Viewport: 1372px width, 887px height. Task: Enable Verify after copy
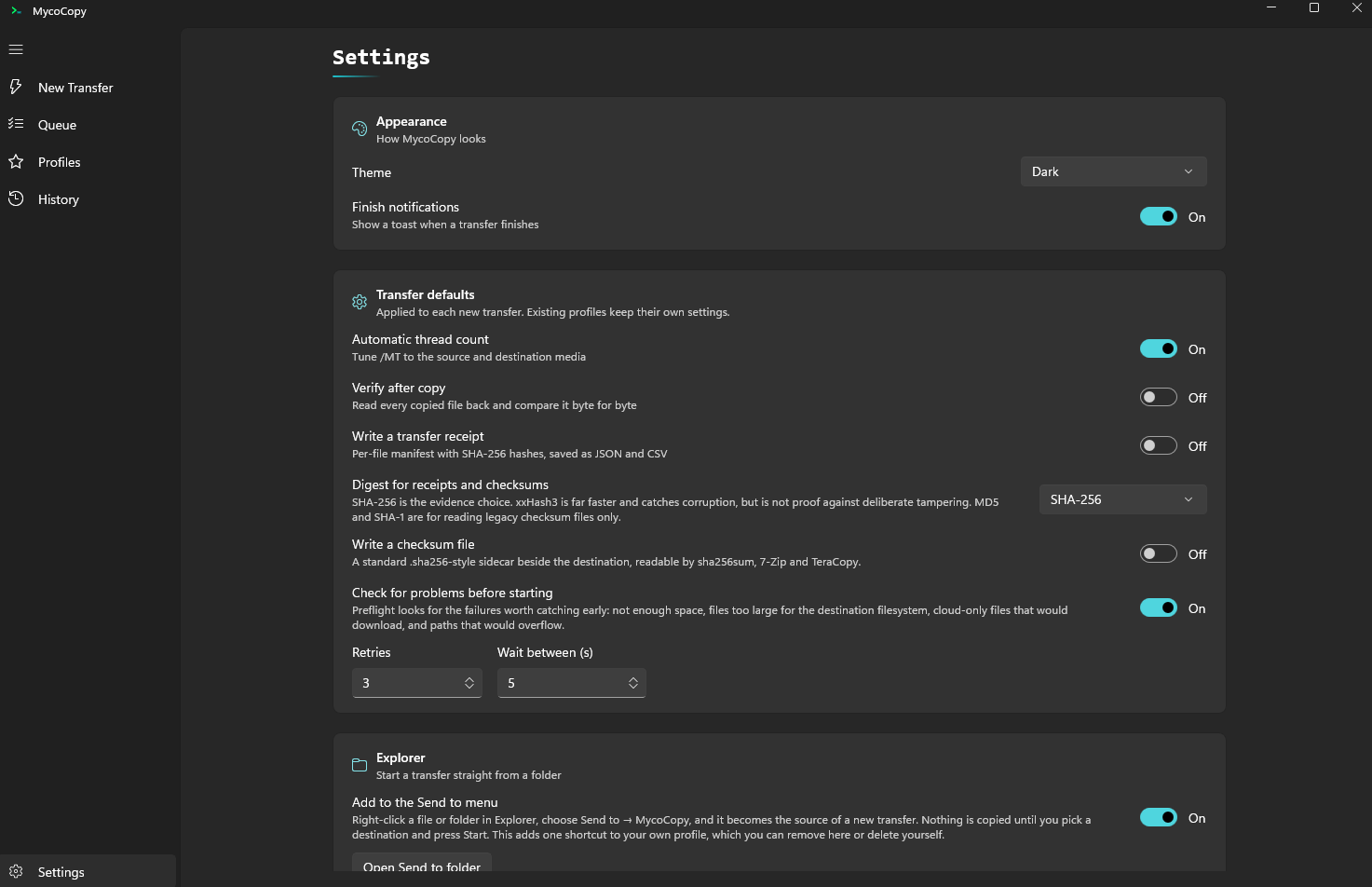pos(1159,397)
